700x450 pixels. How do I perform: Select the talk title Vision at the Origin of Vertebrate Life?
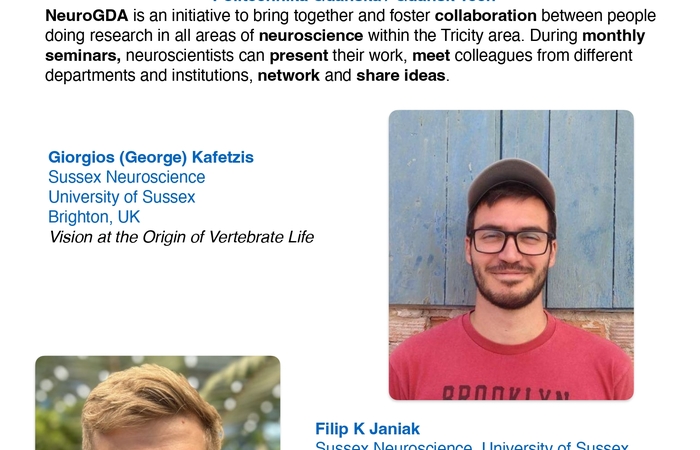pyautogui.click(x=181, y=237)
